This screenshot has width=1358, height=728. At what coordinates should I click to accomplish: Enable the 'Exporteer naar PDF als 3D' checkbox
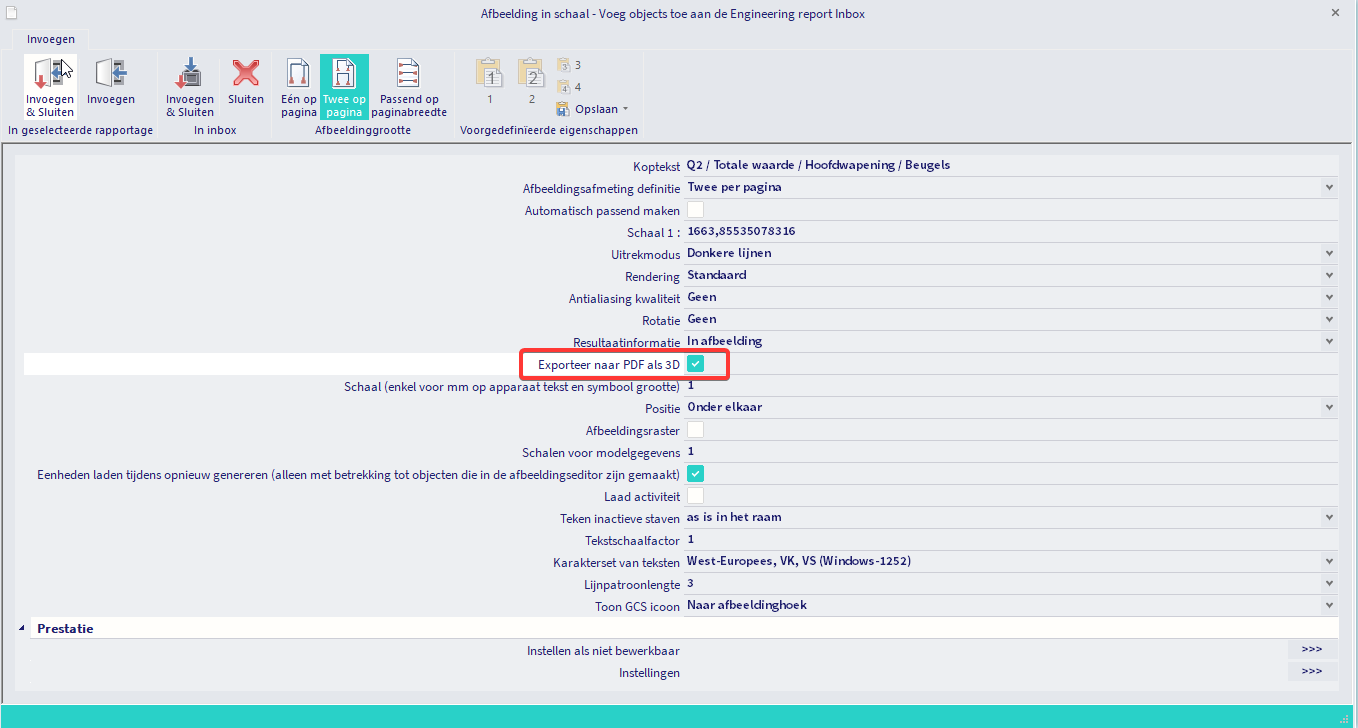(695, 364)
